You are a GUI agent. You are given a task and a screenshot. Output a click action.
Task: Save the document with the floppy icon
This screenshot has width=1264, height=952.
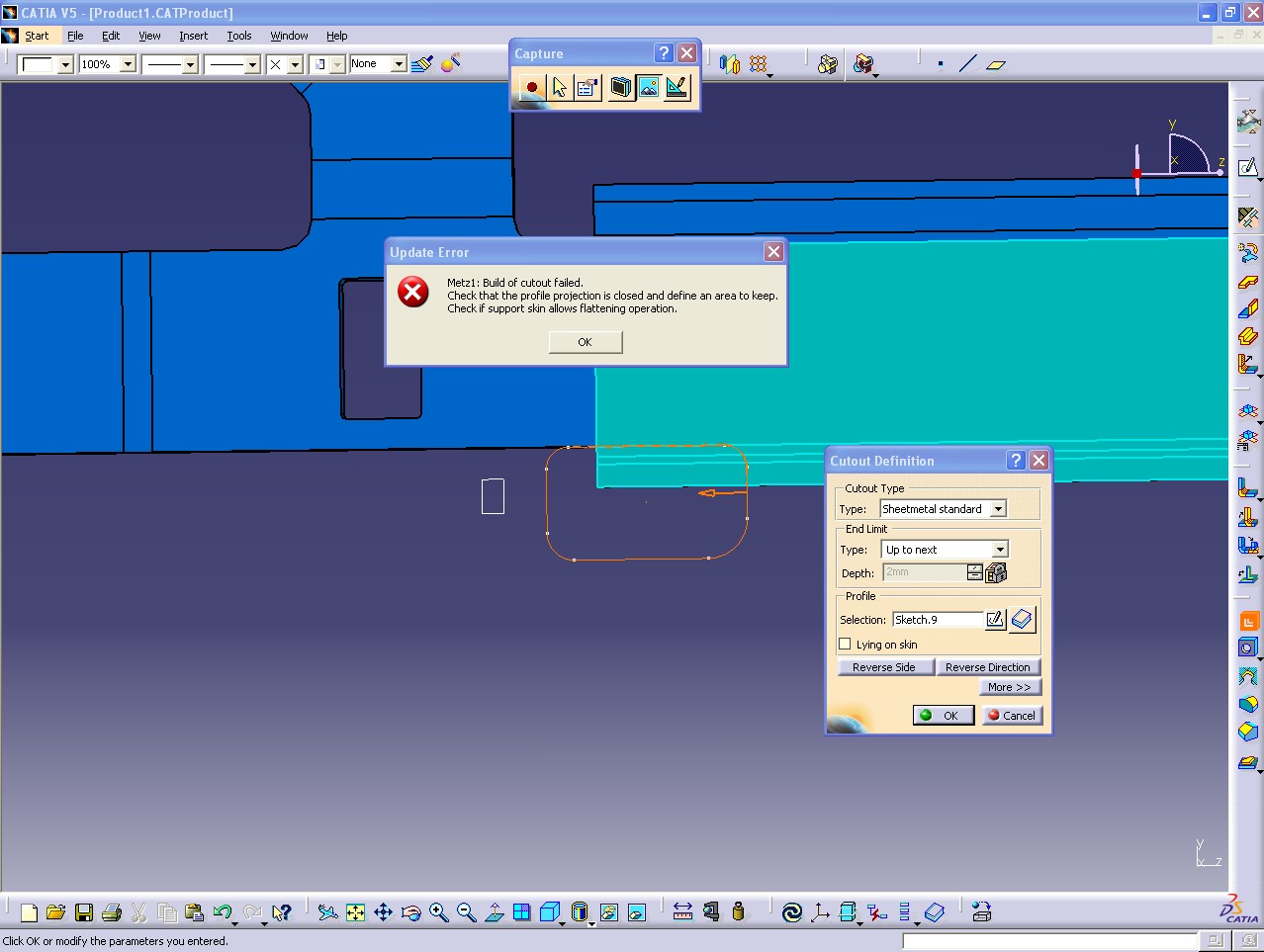pos(84,912)
